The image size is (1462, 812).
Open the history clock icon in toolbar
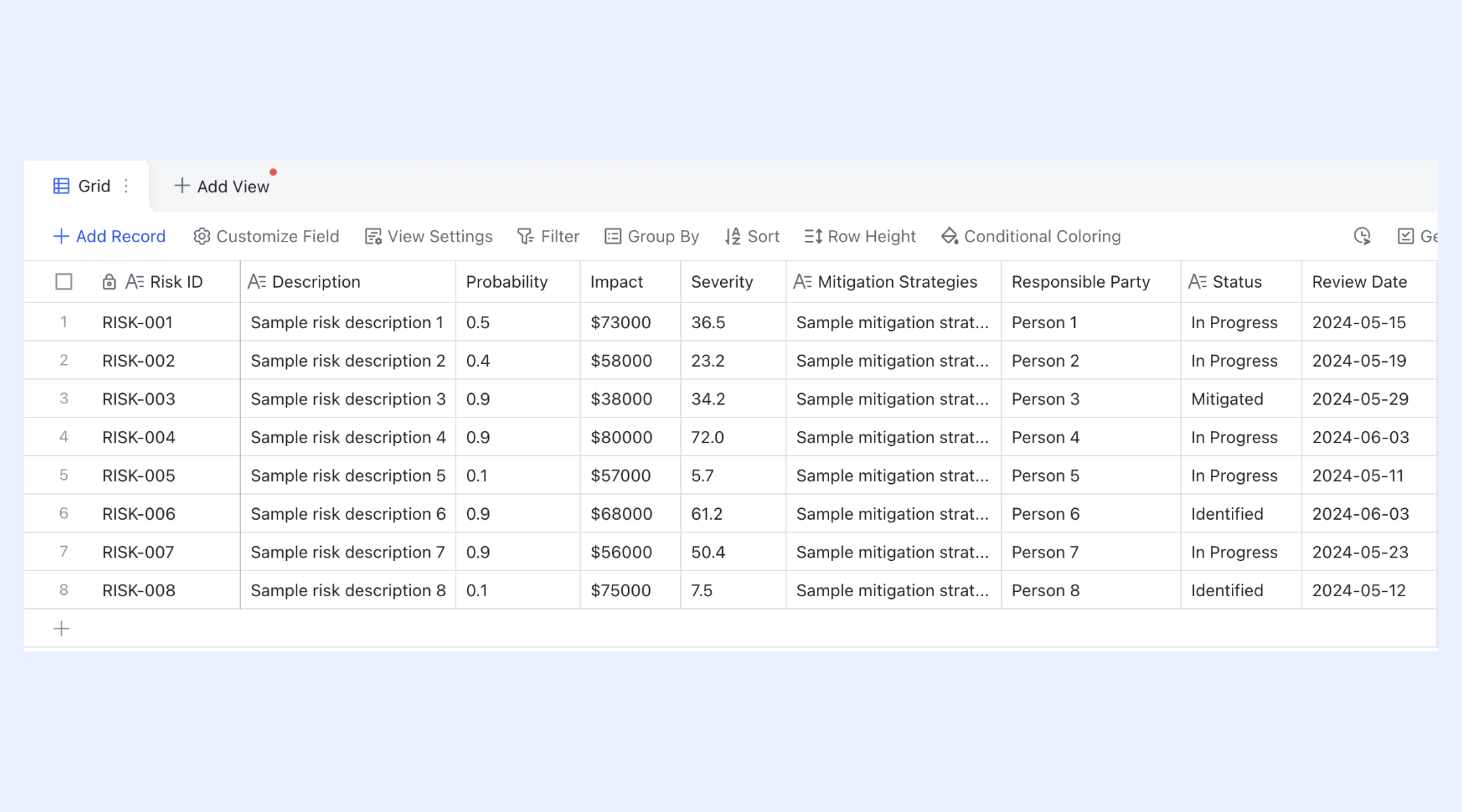point(1362,236)
